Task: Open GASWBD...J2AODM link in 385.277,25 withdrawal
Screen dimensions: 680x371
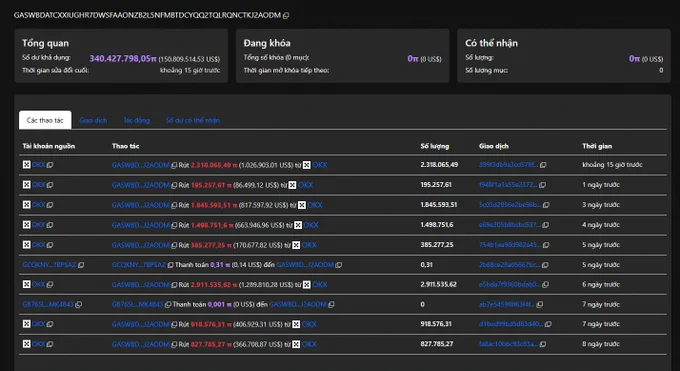Action: [x=141, y=245]
